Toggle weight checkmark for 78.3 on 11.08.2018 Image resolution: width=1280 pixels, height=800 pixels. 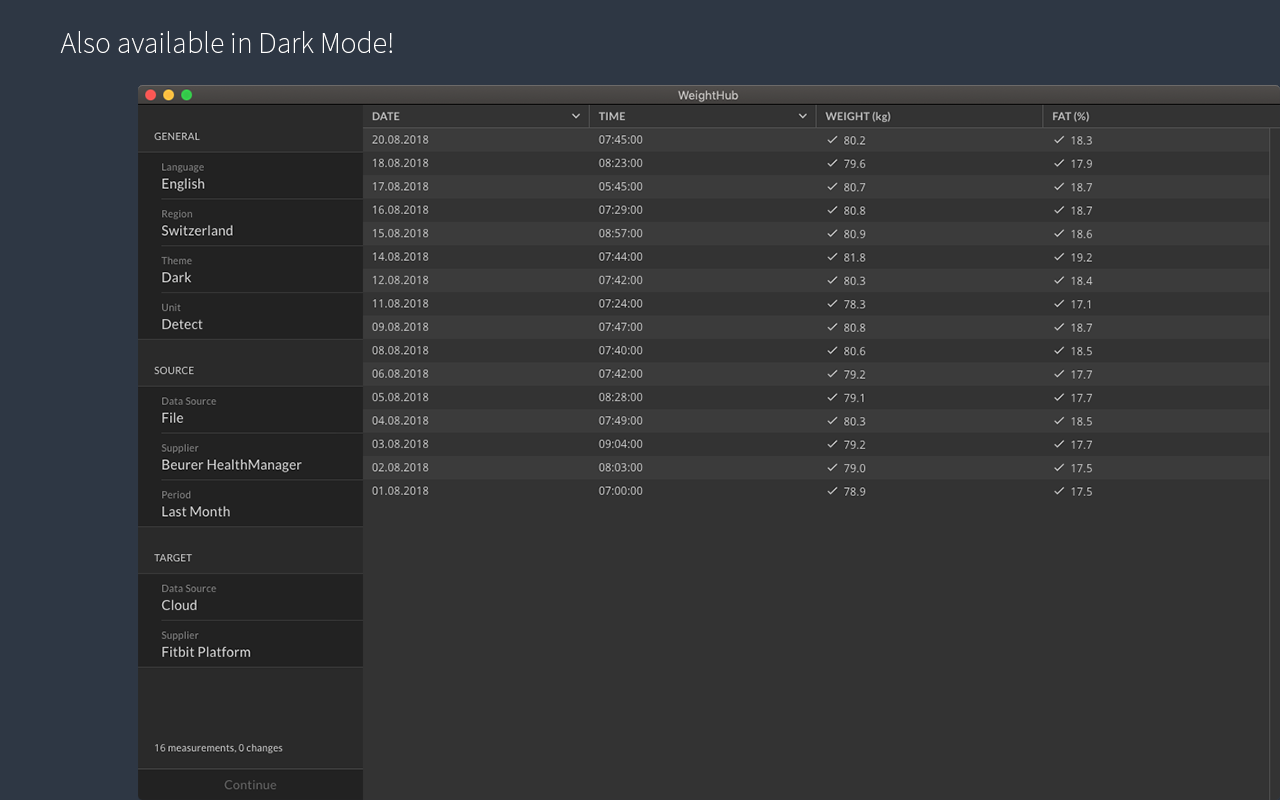pos(832,304)
